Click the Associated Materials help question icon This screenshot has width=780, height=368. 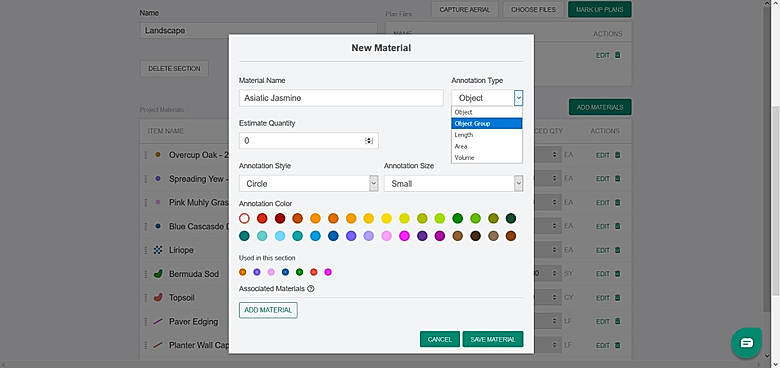(311, 288)
